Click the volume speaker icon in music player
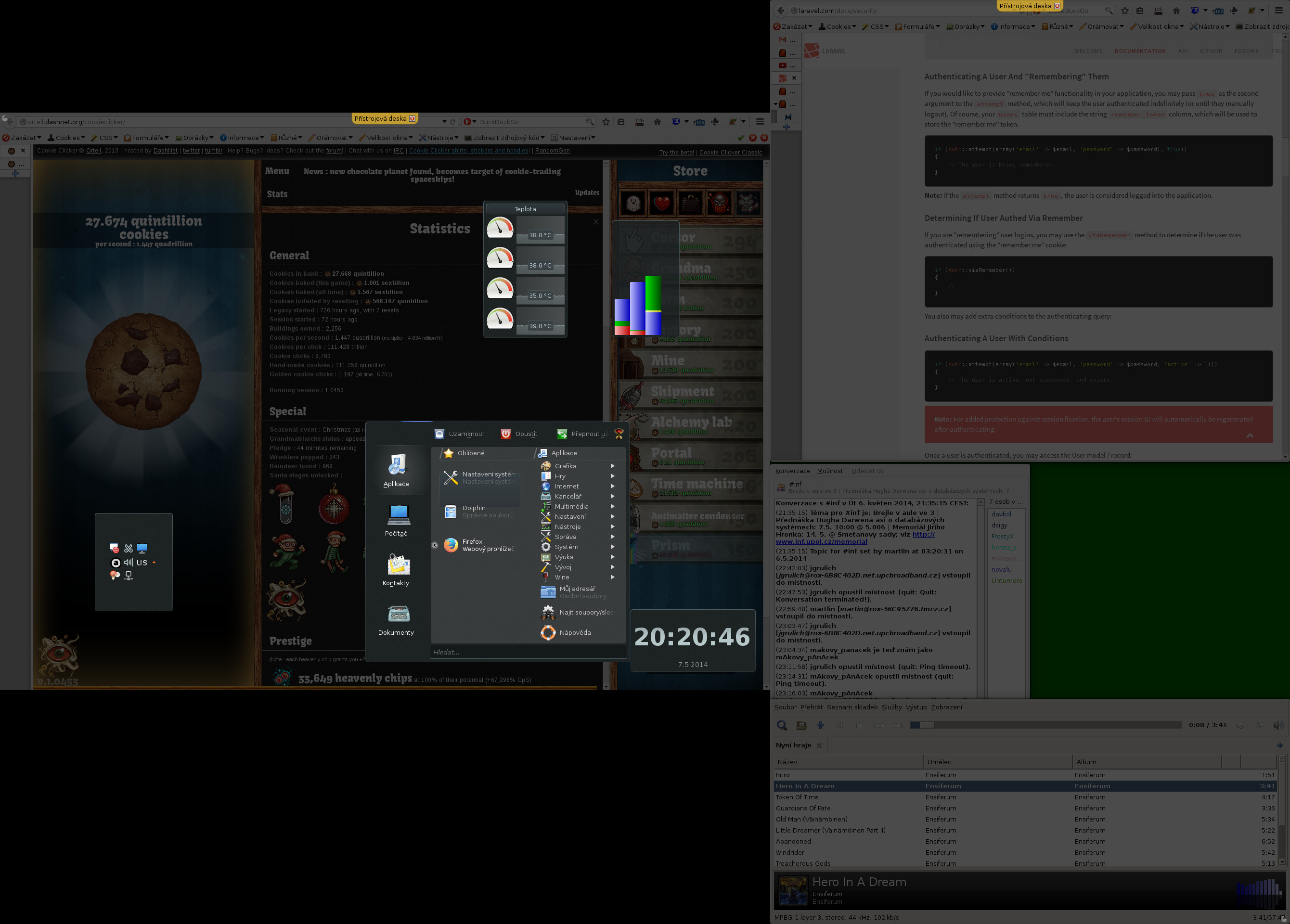This screenshot has height=924, width=1290. [1278, 725]
